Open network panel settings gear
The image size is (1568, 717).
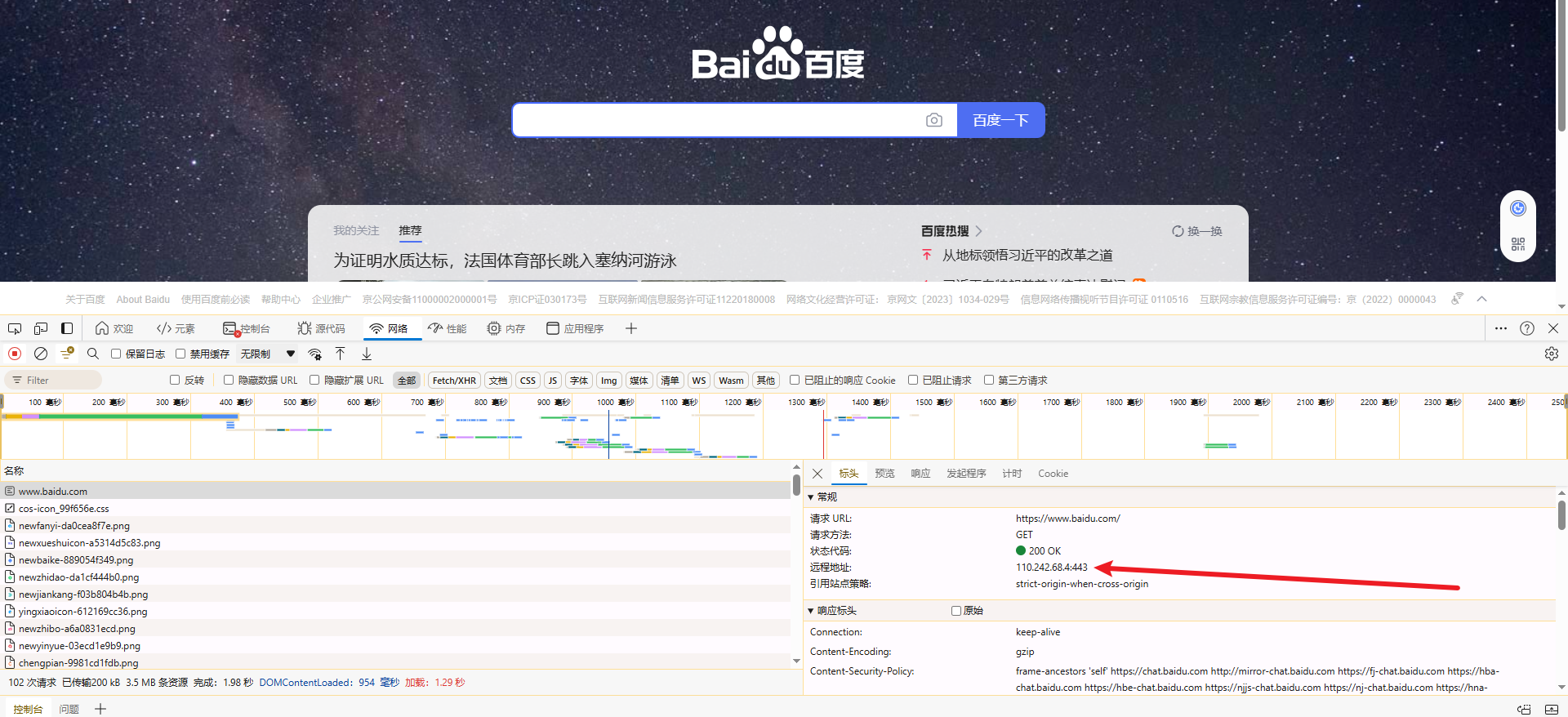click(x=1552, y=354)
